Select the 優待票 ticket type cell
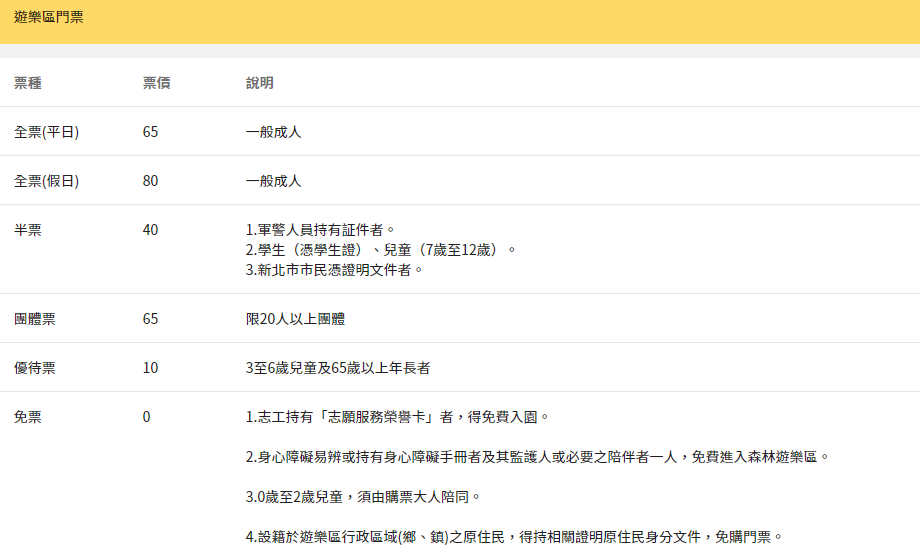 [x=35, y=368]
